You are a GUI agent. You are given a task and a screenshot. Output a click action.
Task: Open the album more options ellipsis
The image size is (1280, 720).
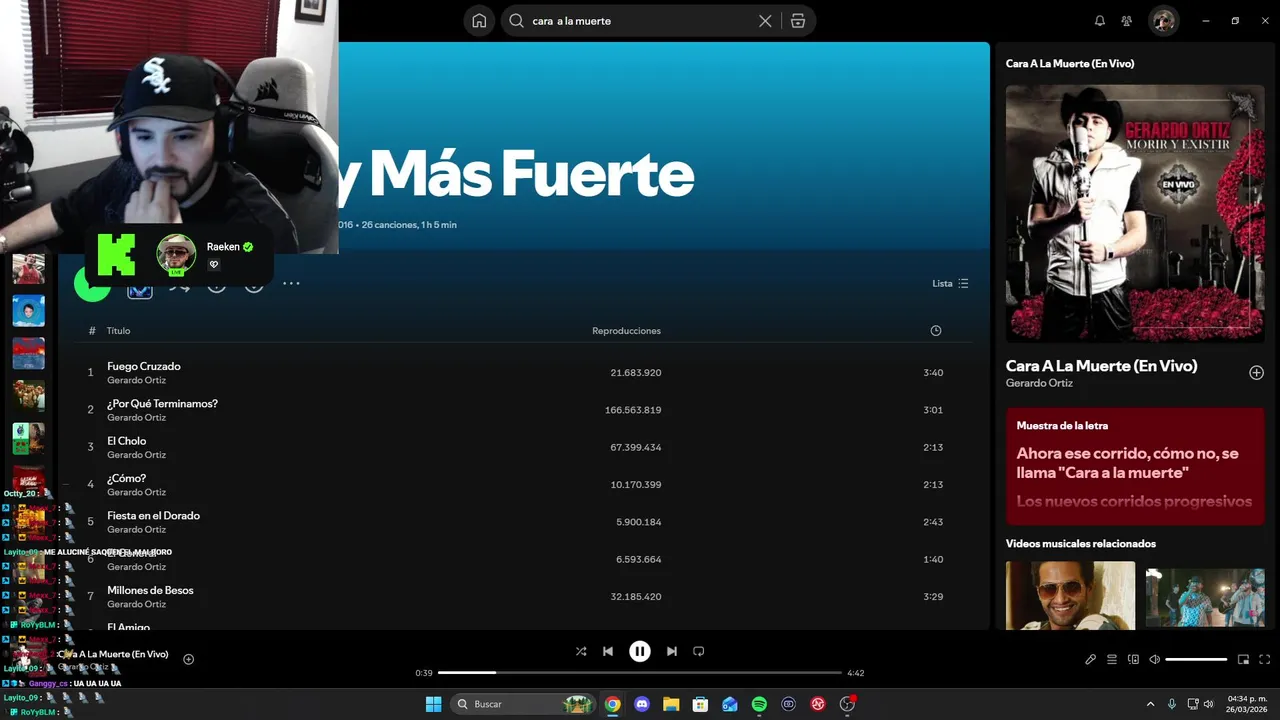point(291,284)
